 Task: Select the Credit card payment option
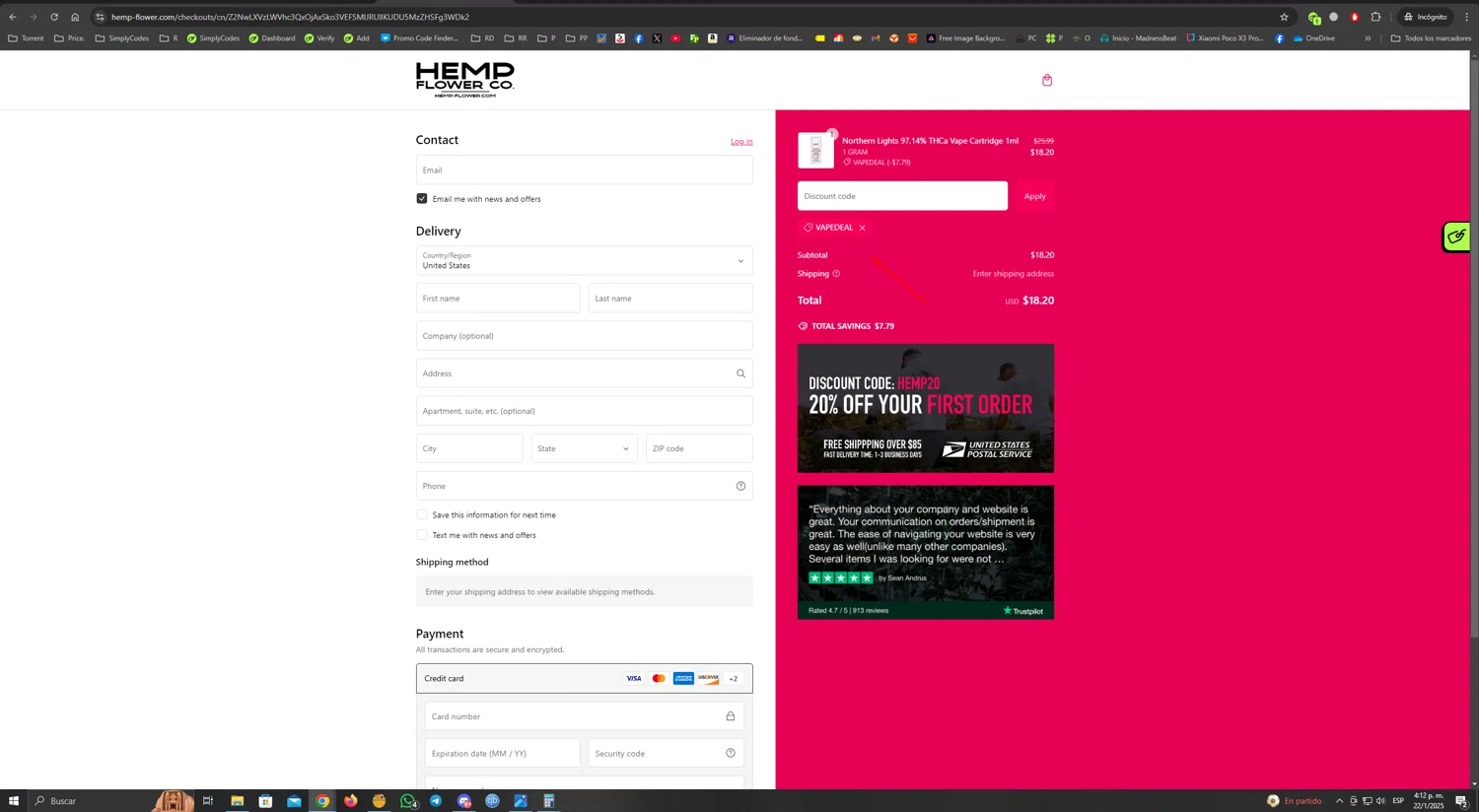point(584,678)
